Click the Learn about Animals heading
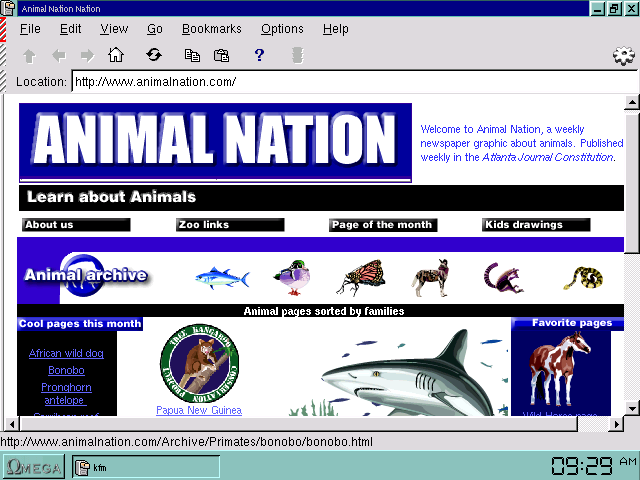The width and height of the screenshot is (640, 480). click(111, 197)
